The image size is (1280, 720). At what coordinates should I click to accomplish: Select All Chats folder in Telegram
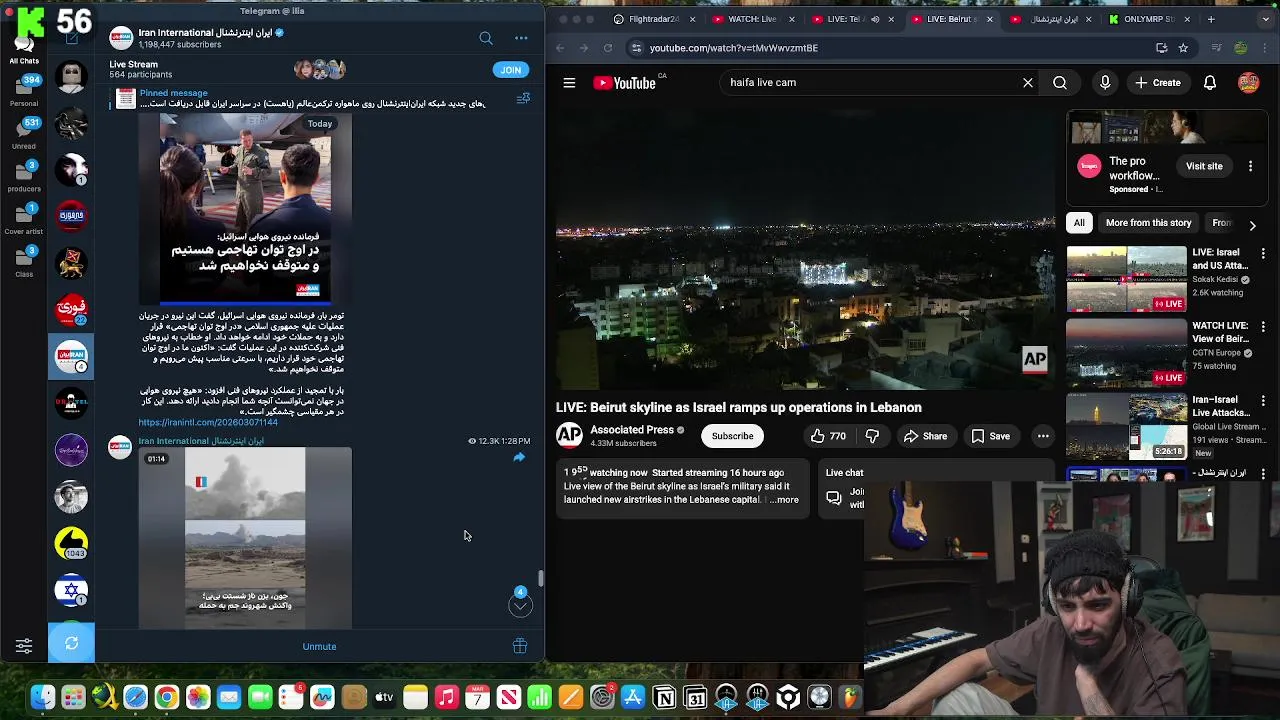tap(24, 52)
